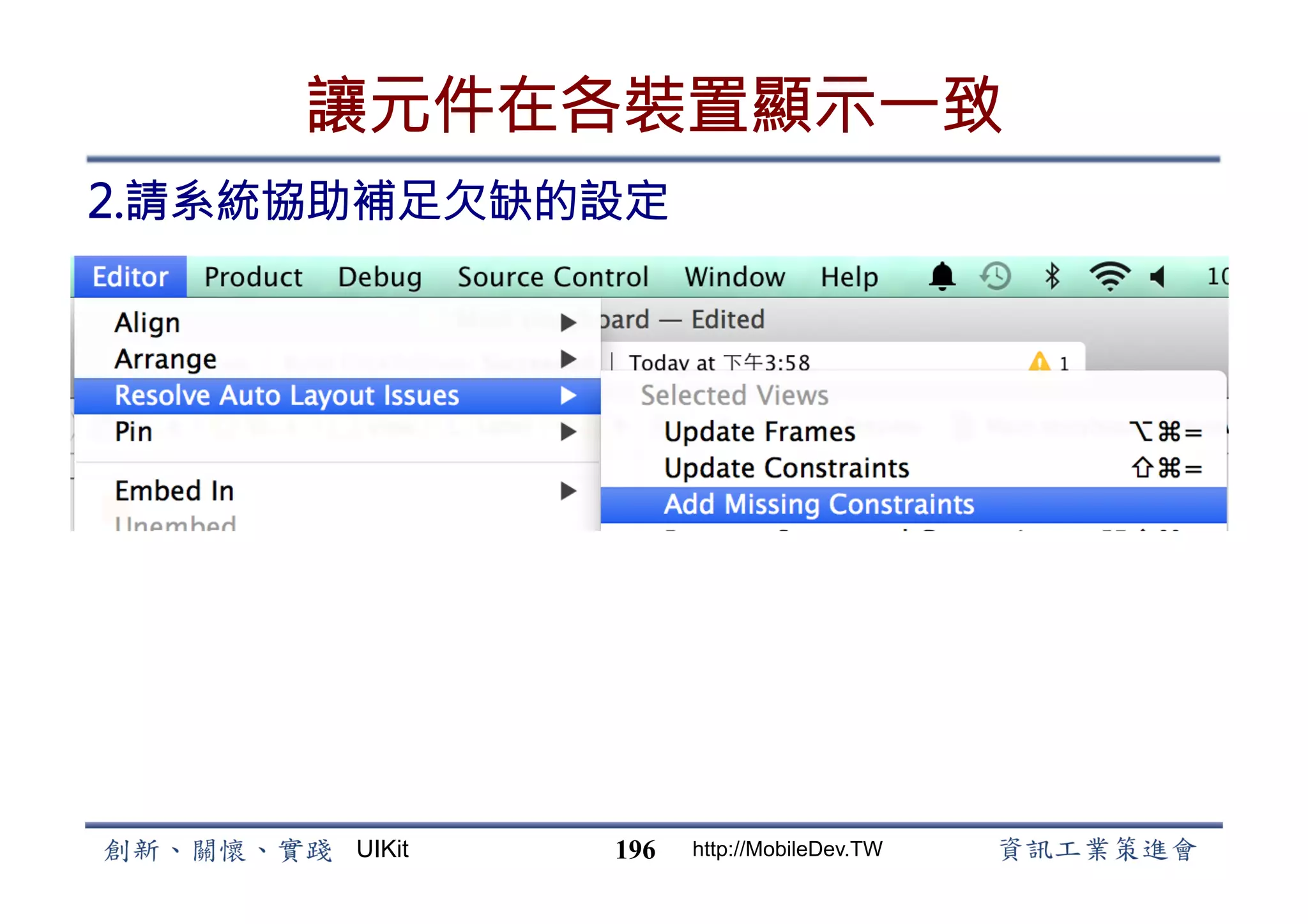The height and width of the screenshot is (924, 1308).
Task: Click the Resolve Auto Layout Issues arrow
Action: pyautogui.click(x=568, y=395)
